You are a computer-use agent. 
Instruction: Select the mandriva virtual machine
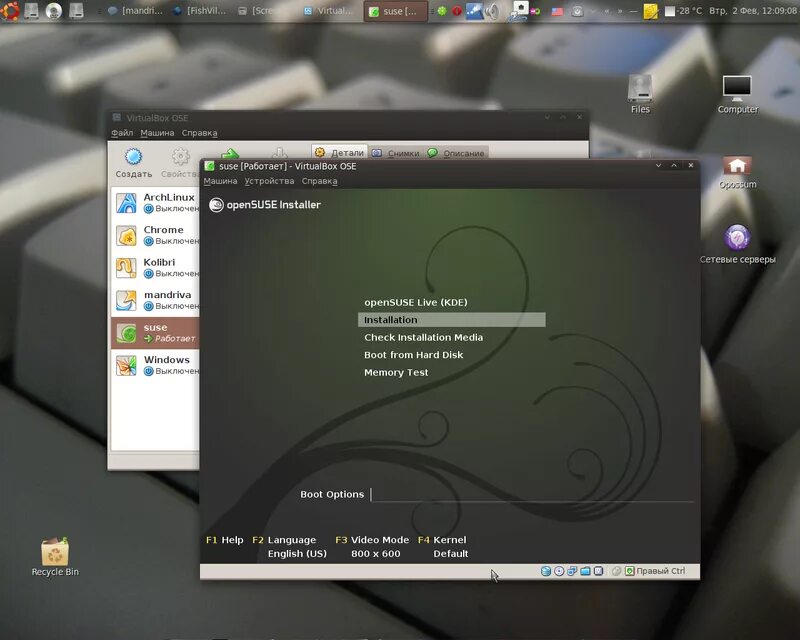click(155, 300)
